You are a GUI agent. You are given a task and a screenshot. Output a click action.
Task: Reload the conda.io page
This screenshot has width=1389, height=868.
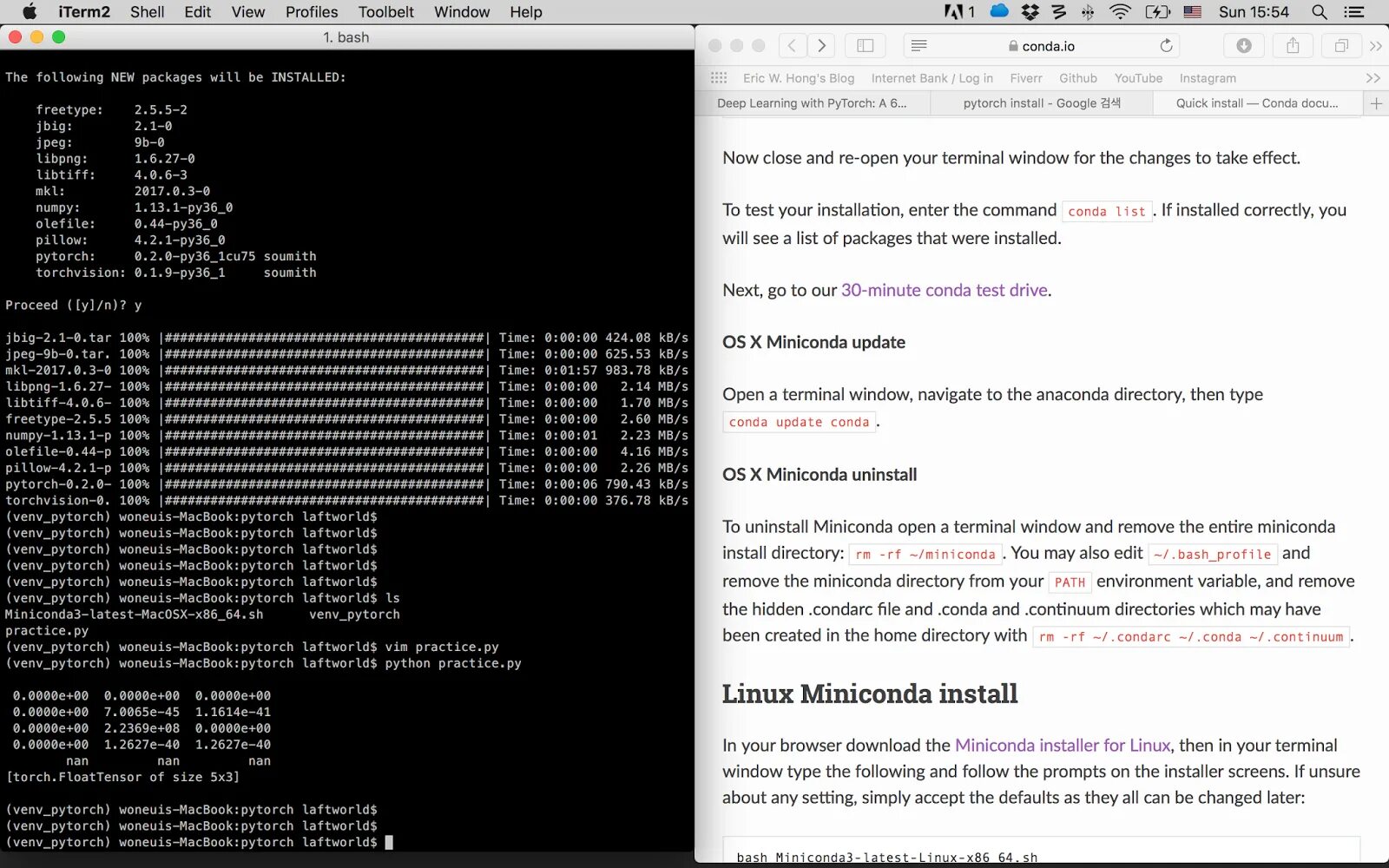point(1166,45)
